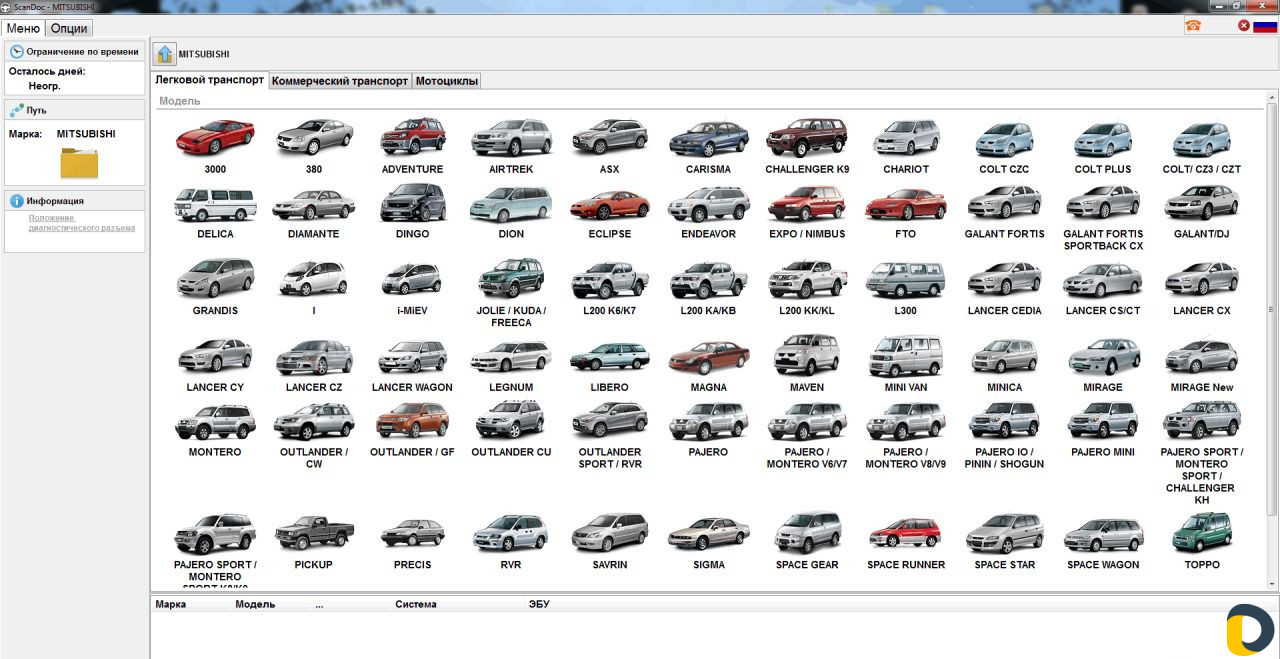Screen dimensions: 1280x659
Task: Select the L300 van
Action: [x=906, y=280]
